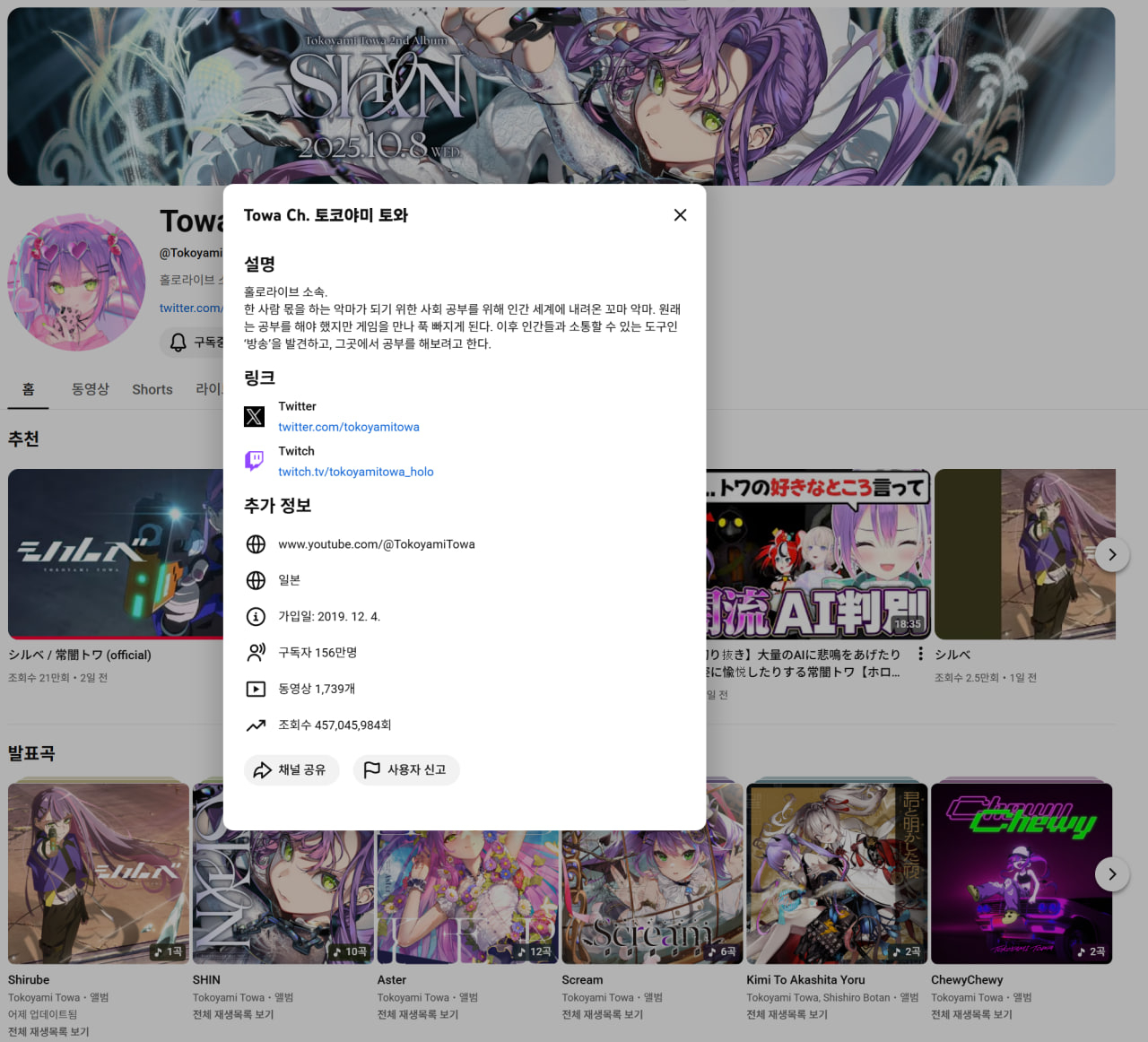Open the twitter.com/tokoyamitowa link
Image resolution: width=1148 pixels, height=1042 pixels.
pos(349,427)
